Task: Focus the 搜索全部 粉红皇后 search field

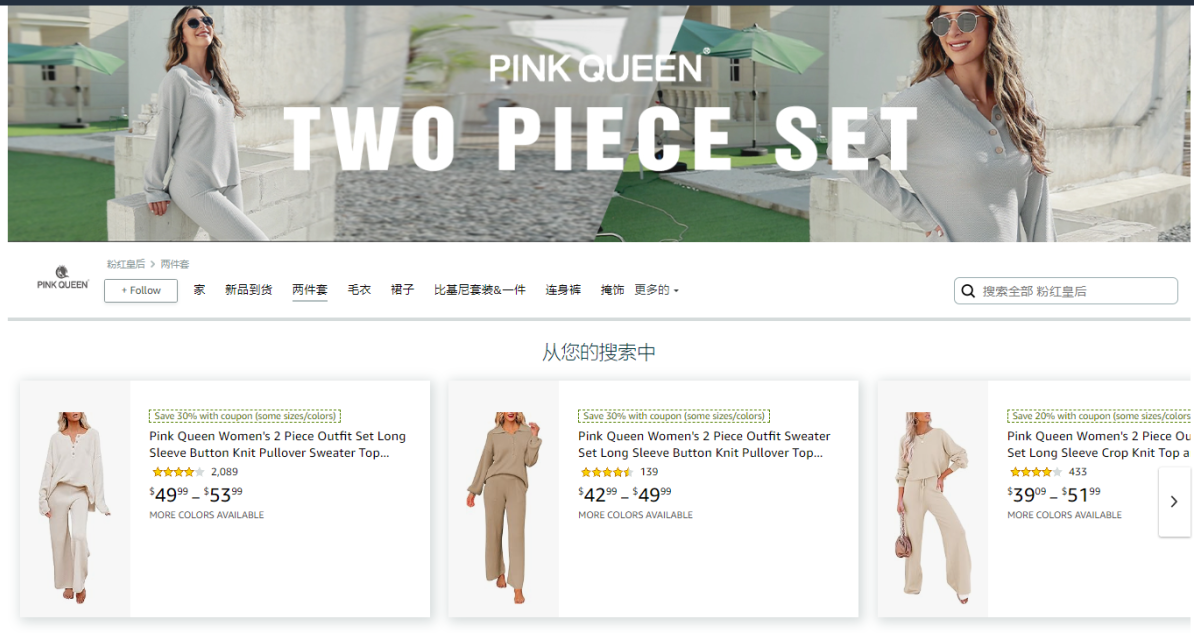Action: point(1065,291)
